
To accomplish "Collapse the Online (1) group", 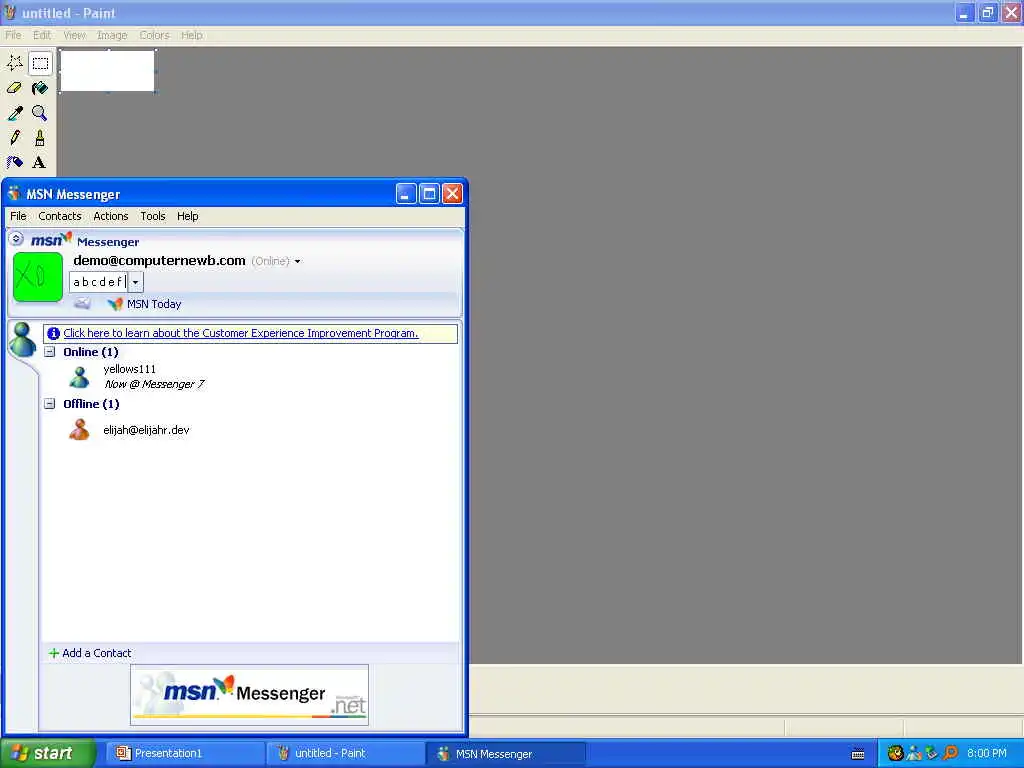I will [50, 352].
